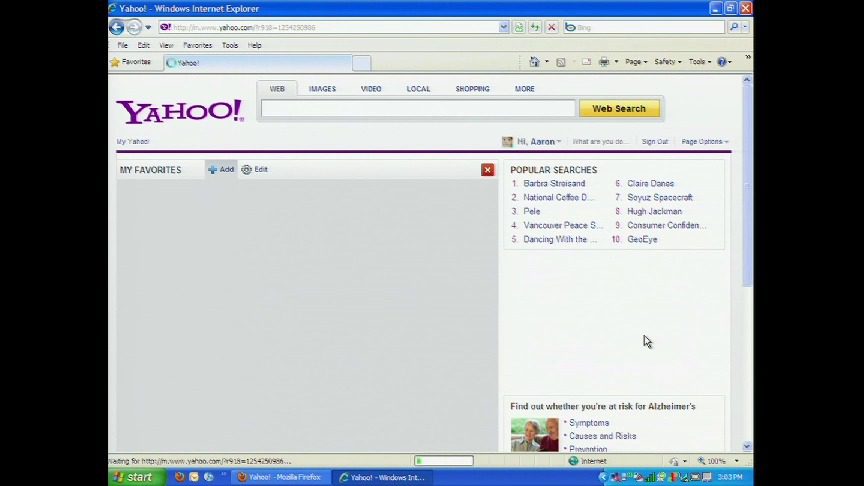Click the yellow Web Search button
864x486 pixels.
coord(619,109)
